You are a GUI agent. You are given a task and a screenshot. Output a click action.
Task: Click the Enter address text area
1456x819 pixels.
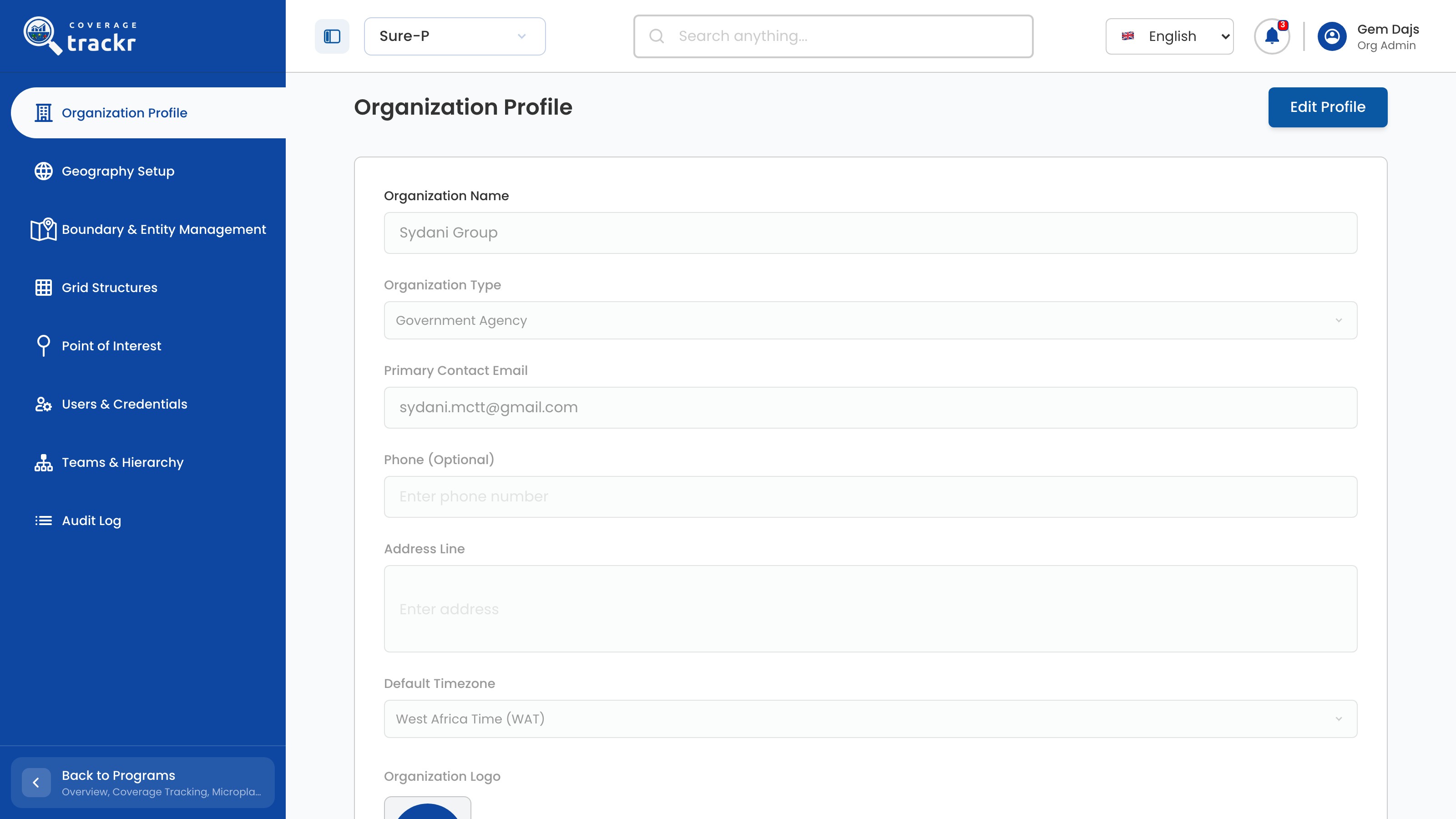[870, 609]
